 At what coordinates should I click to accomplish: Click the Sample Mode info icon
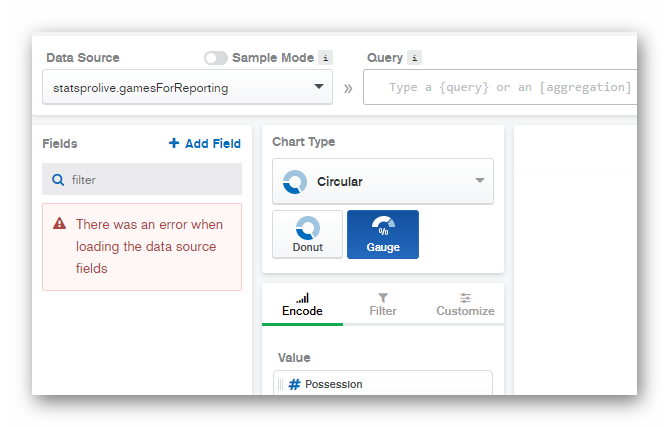click(325, 58)
